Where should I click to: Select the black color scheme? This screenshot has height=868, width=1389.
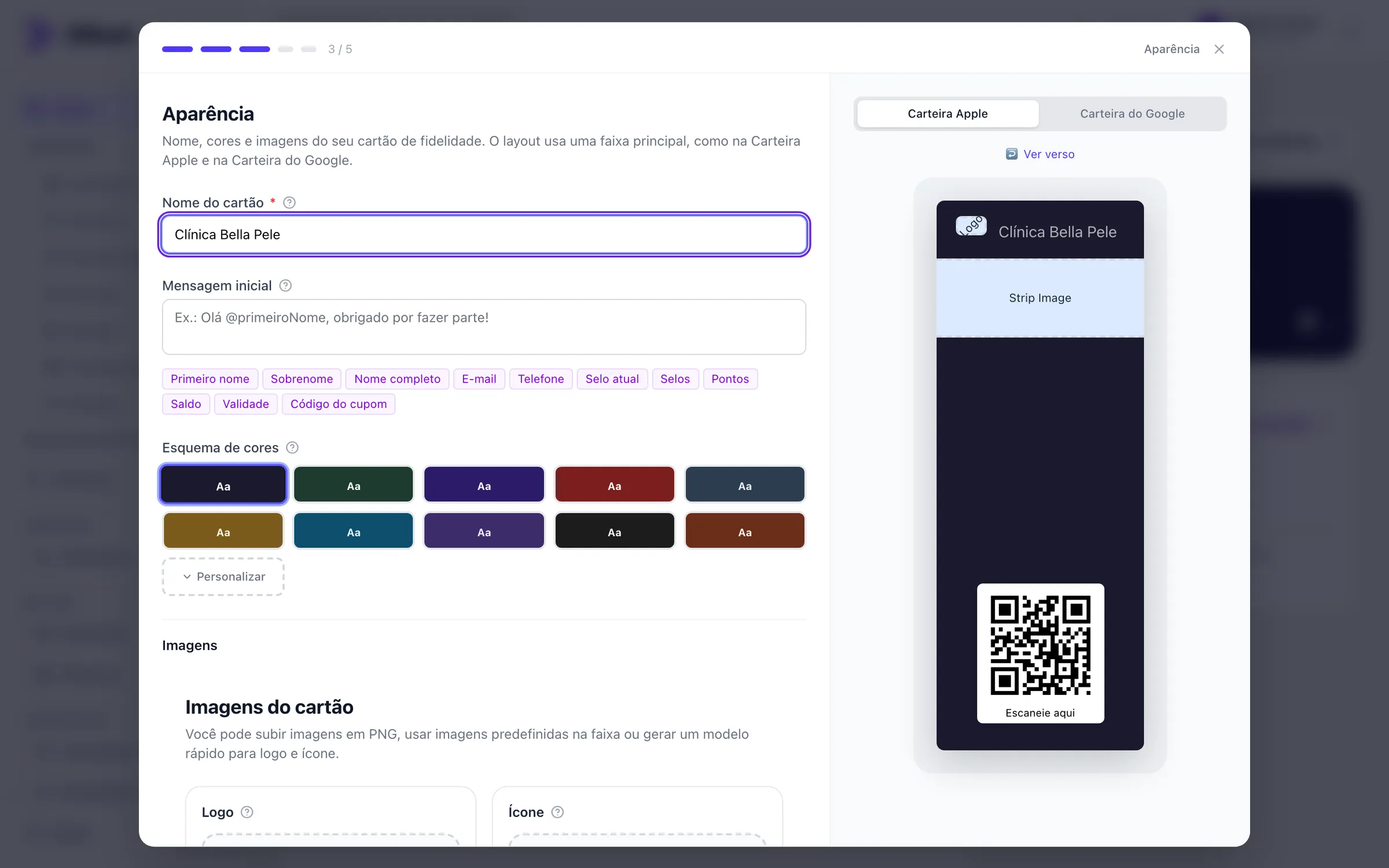[x=615, y=531]
